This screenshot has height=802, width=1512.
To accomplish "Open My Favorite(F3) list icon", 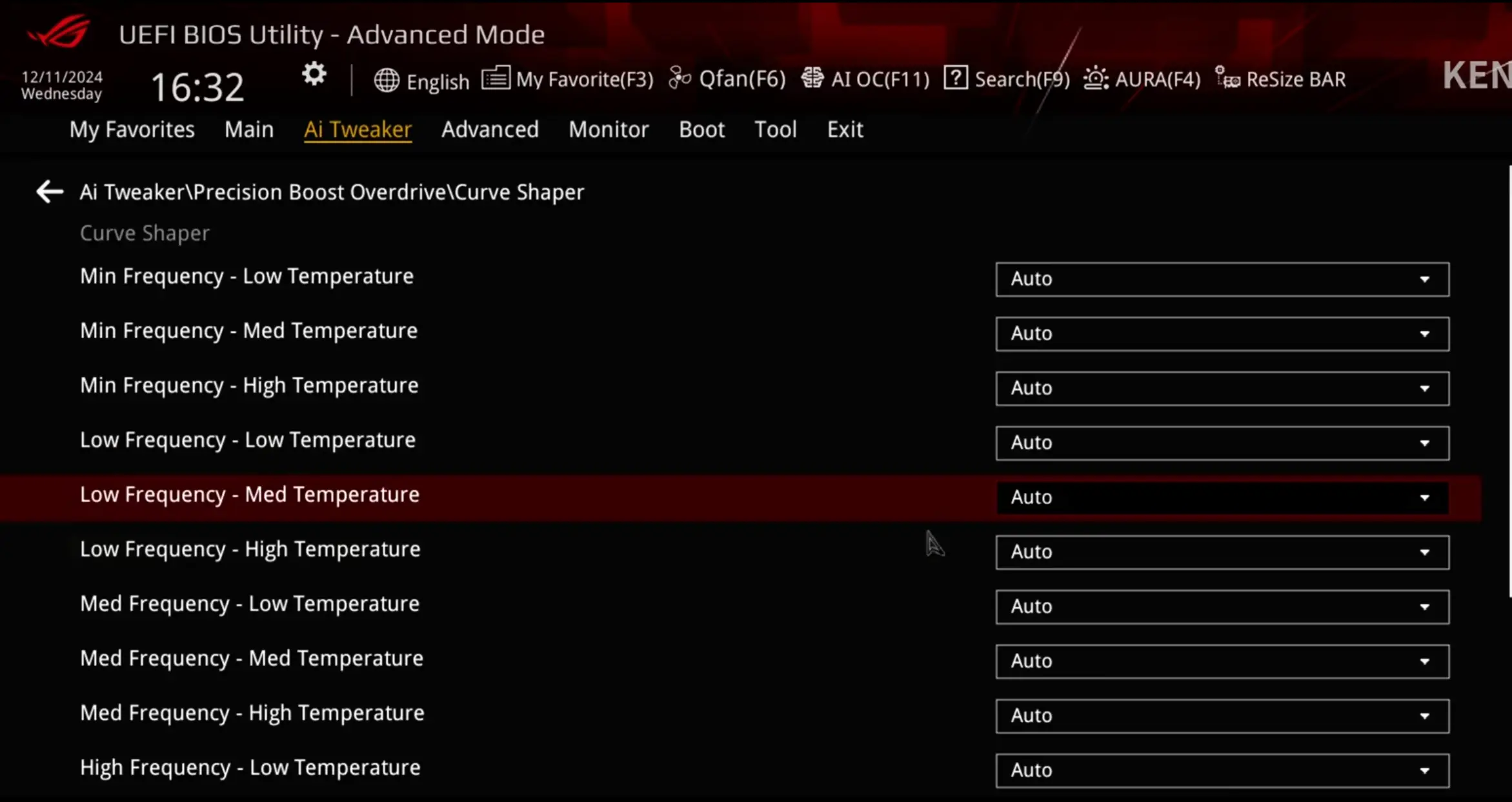I will click(496, 78).
